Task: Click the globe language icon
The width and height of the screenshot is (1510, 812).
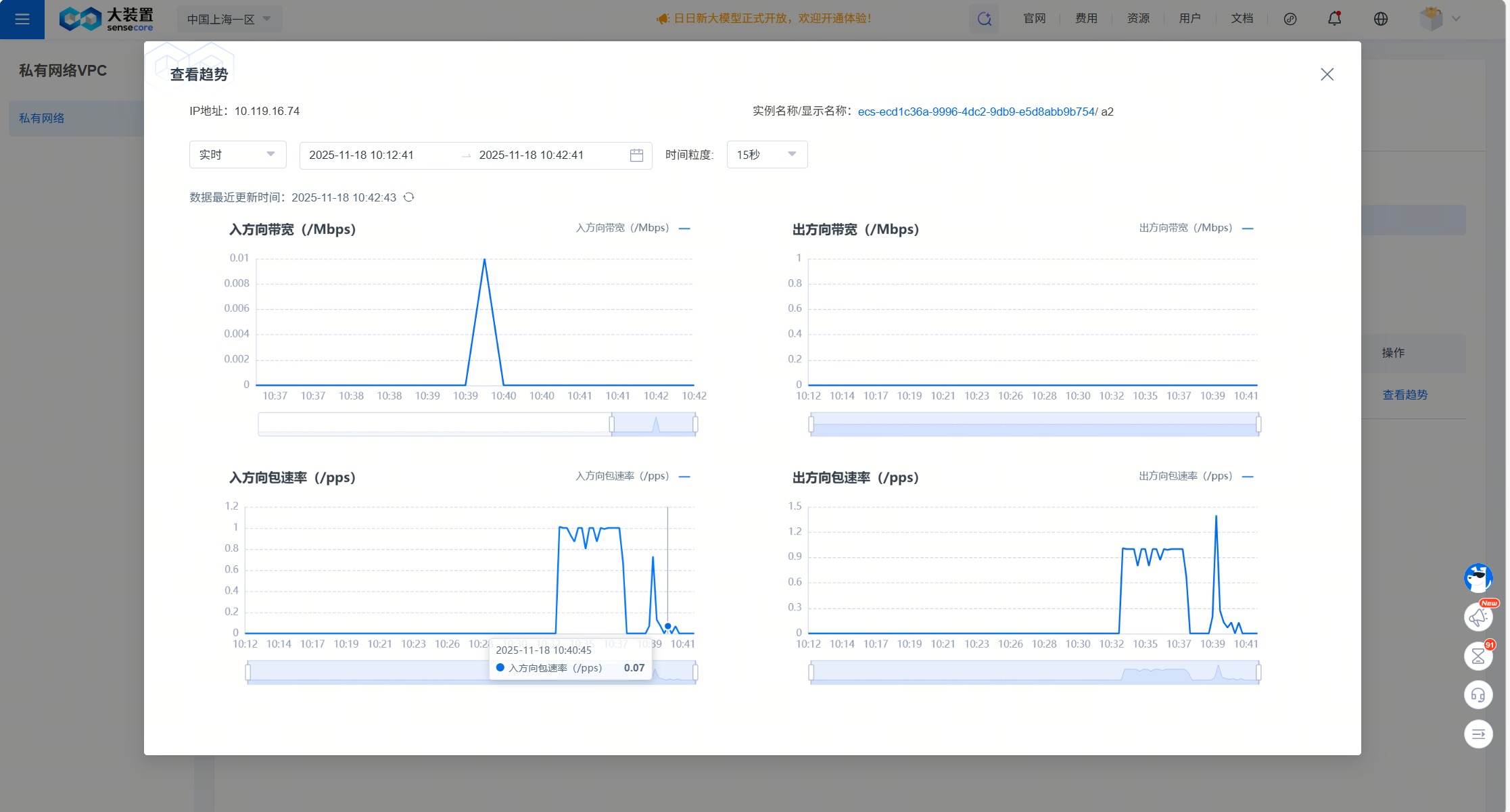Action: click(x=1381, y=19)
